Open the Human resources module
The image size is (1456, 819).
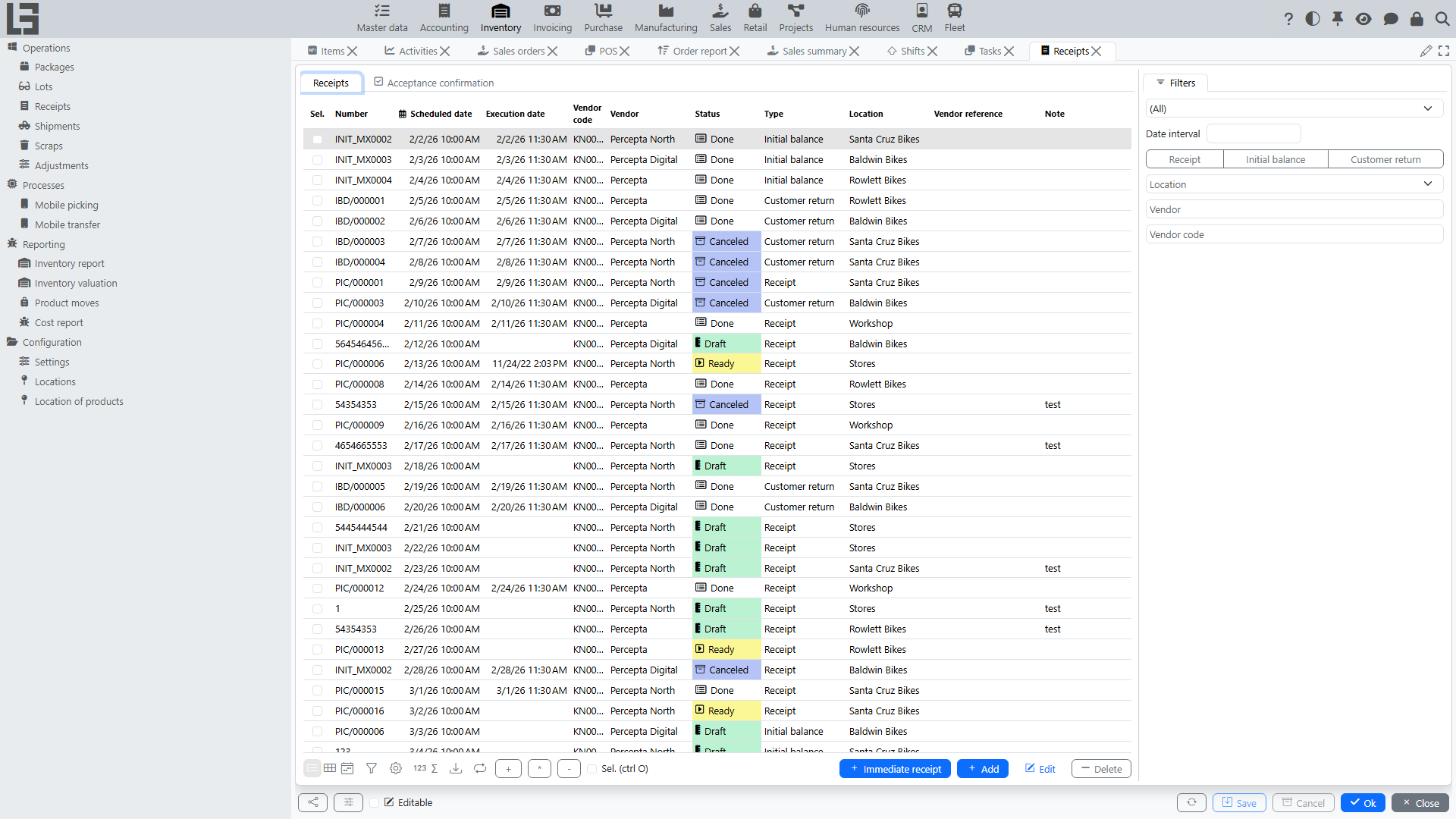pyautogui.click(x=862, y=19)
